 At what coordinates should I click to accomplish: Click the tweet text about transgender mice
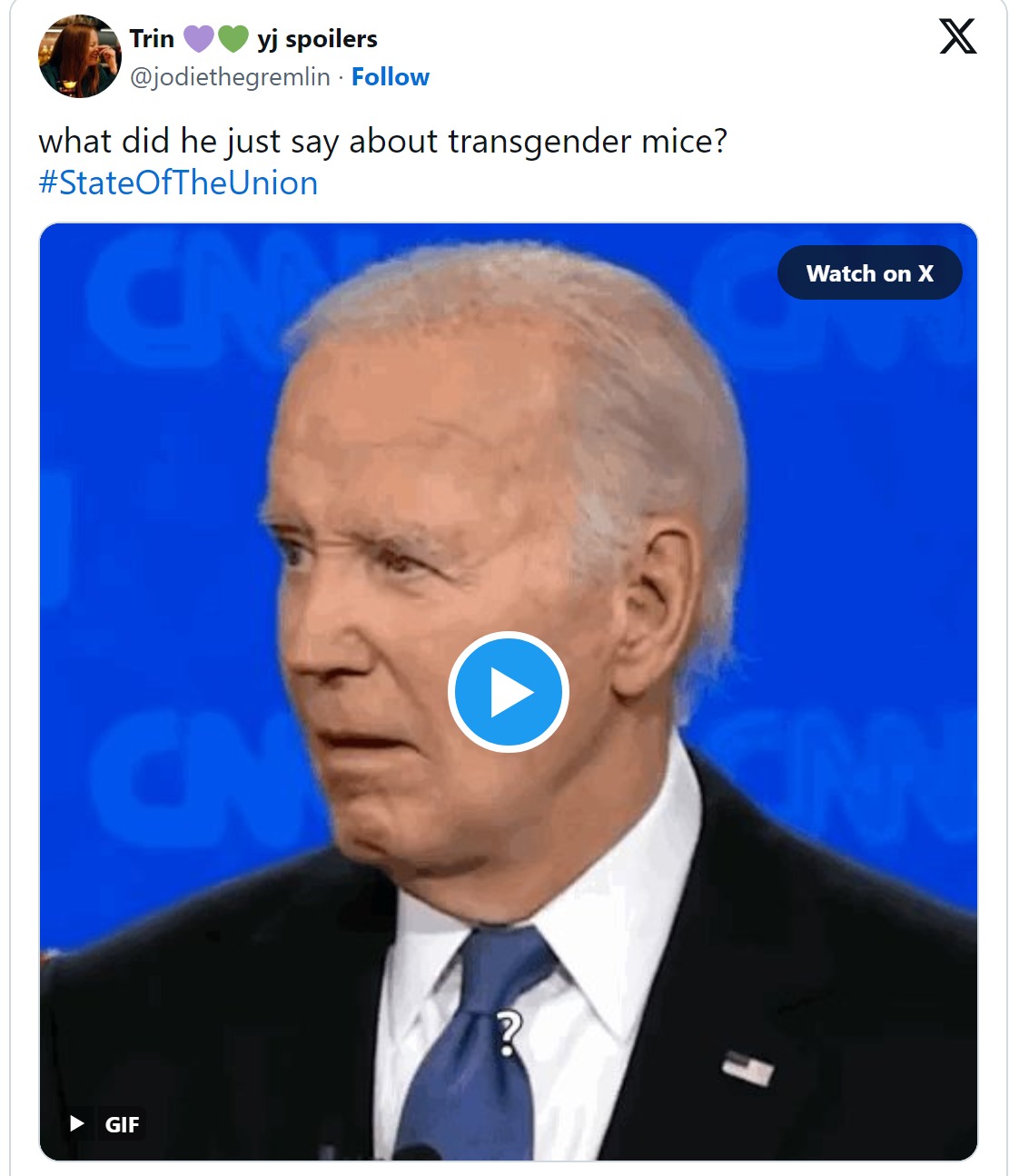pyautogui.click(x=382, y=142)
